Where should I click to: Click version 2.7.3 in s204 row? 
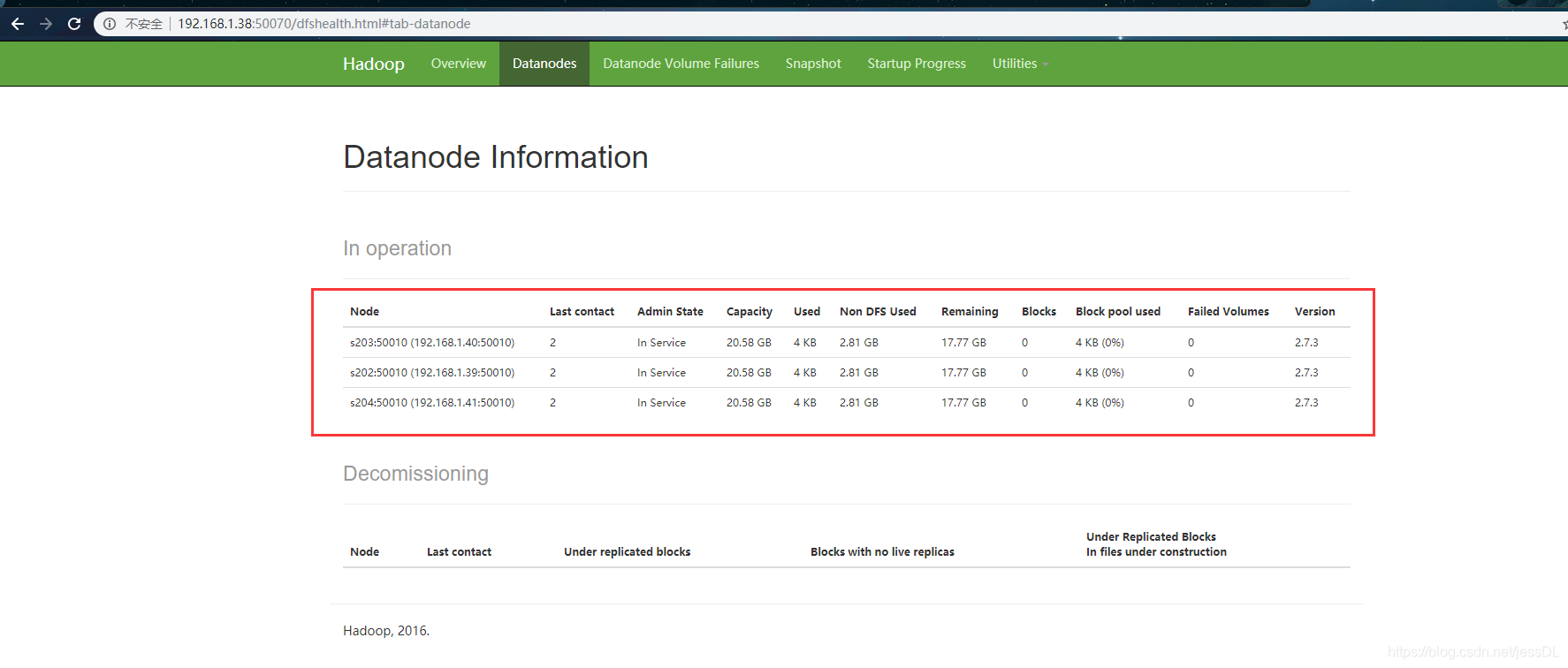click(x=1306, y=403)
